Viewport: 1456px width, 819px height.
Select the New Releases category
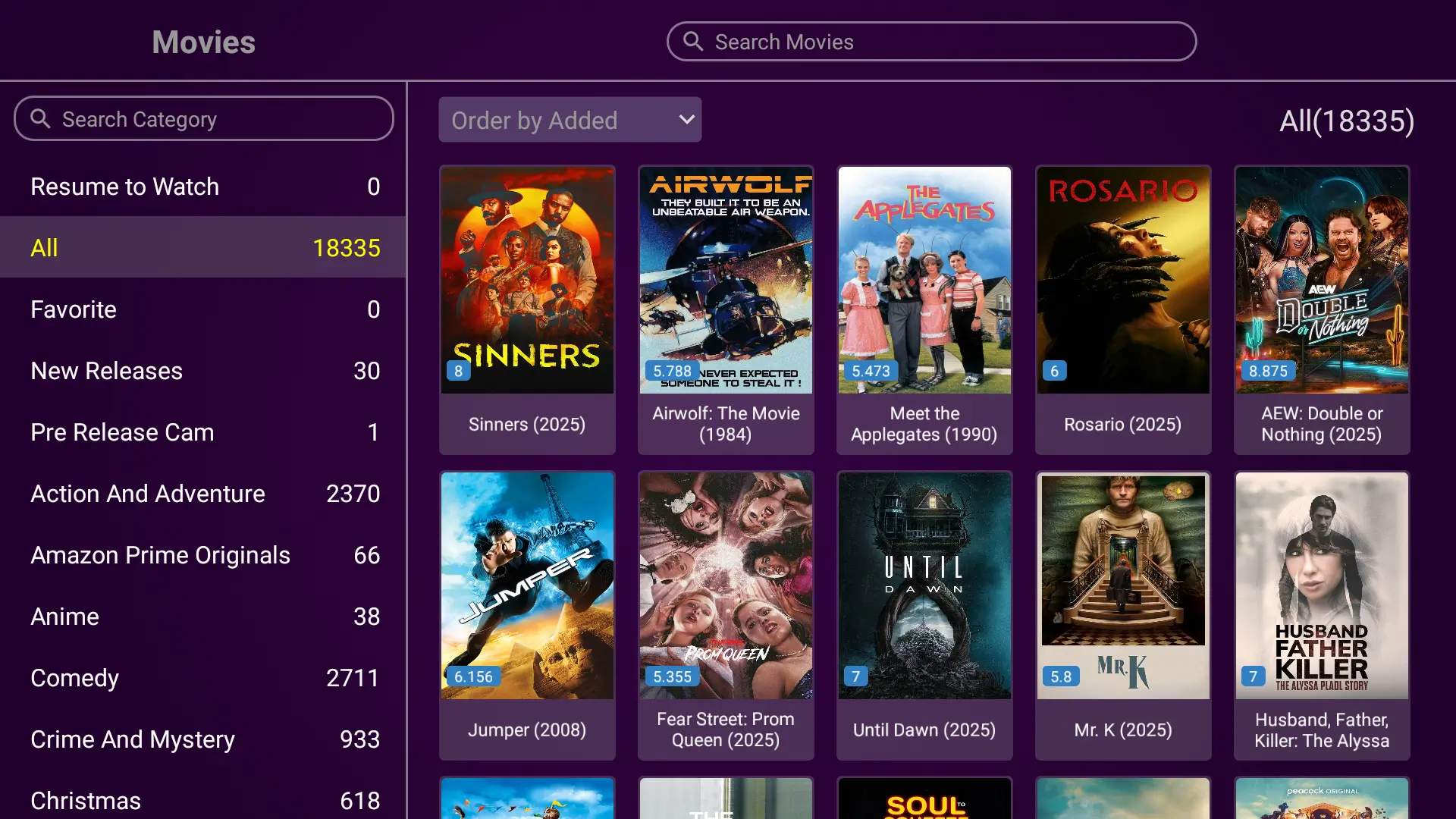pos(203,371)
